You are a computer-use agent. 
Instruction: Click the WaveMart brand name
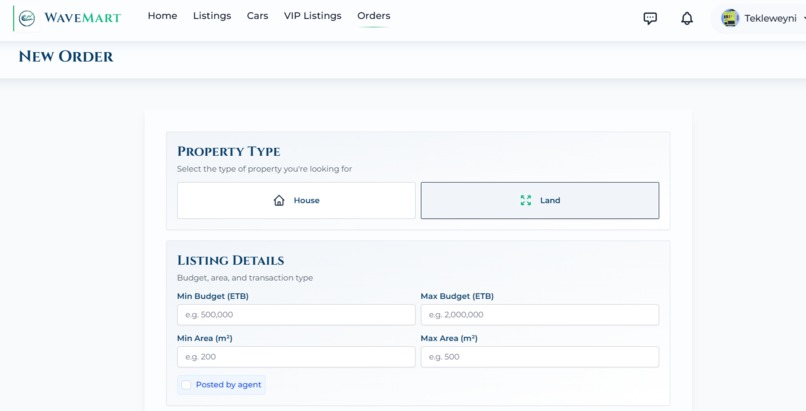(82, 18)
